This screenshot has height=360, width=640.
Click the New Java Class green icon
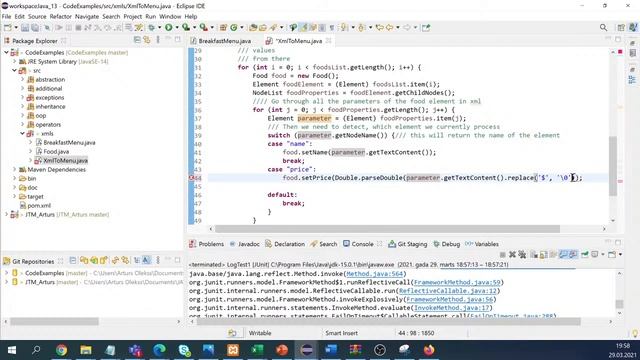[x=234, y=27]
